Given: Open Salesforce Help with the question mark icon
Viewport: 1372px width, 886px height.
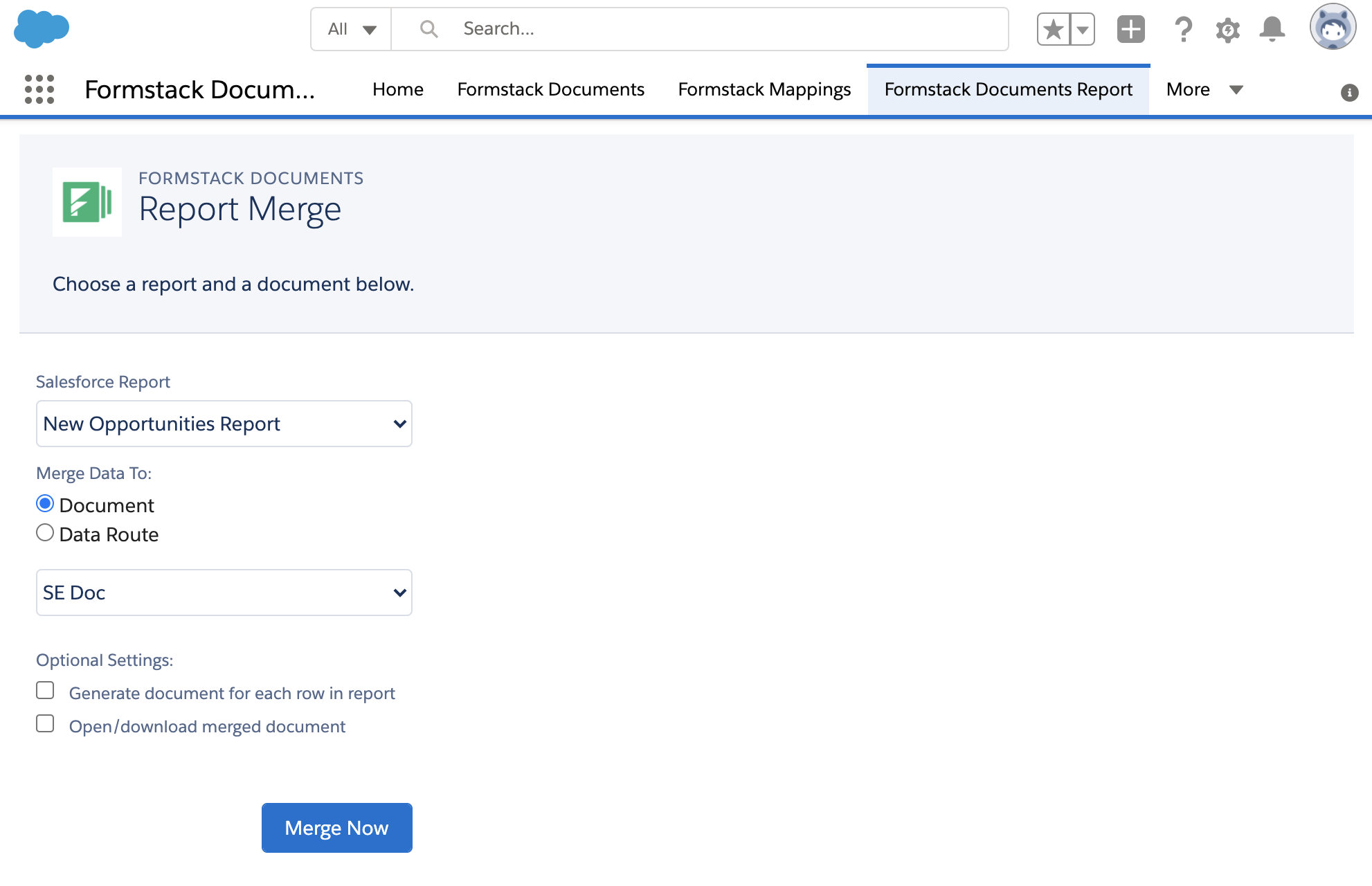Looking at the screenshot, I should pyautogui.click(x=1183, y=29).
